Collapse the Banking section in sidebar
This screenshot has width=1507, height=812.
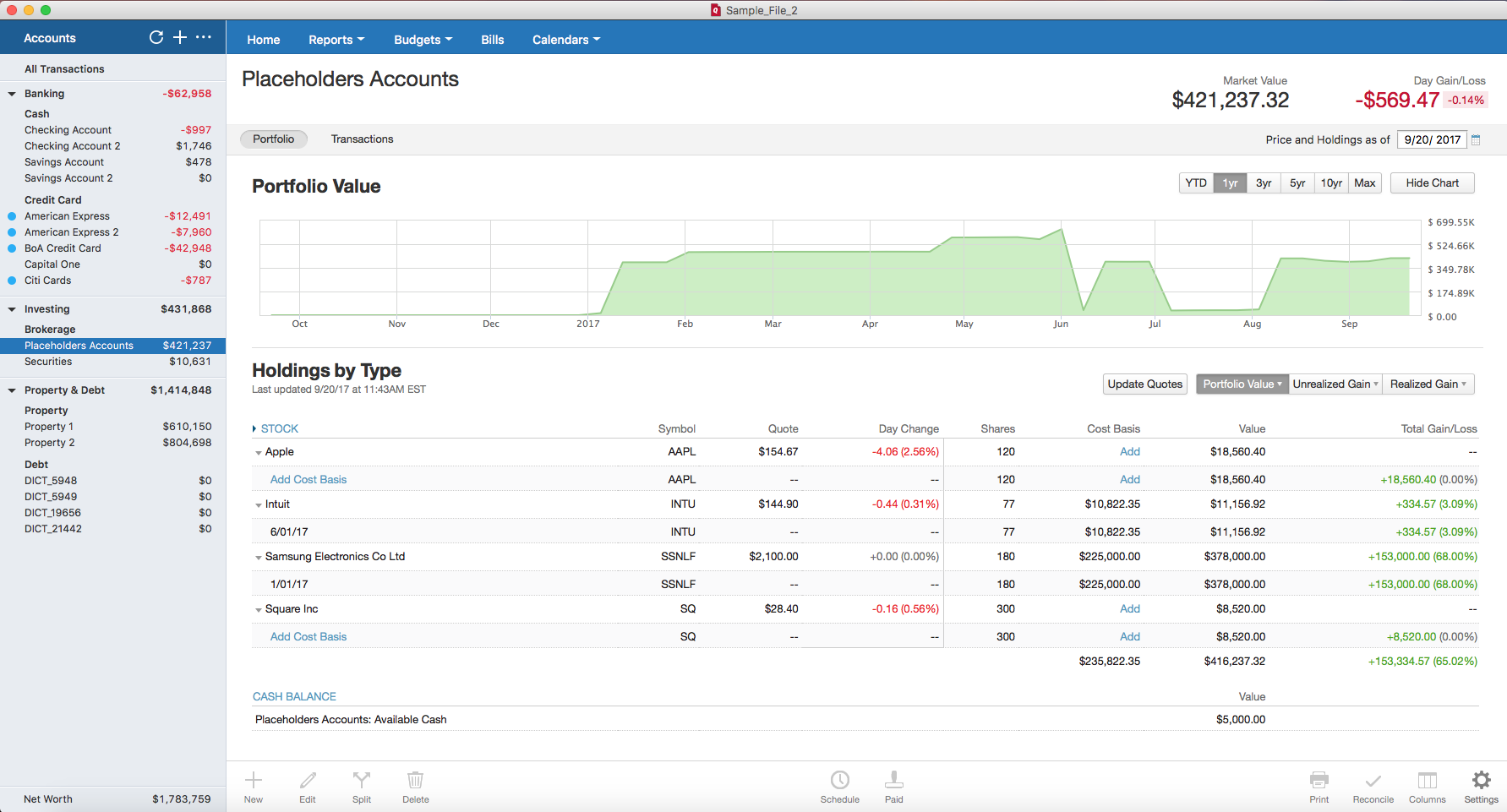pyautogui.click(x=12, y=94)
